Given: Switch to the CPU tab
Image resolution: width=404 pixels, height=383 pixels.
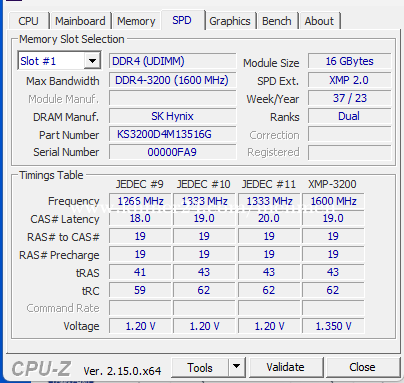Looking at the screenshot, I should click(29, 21).
